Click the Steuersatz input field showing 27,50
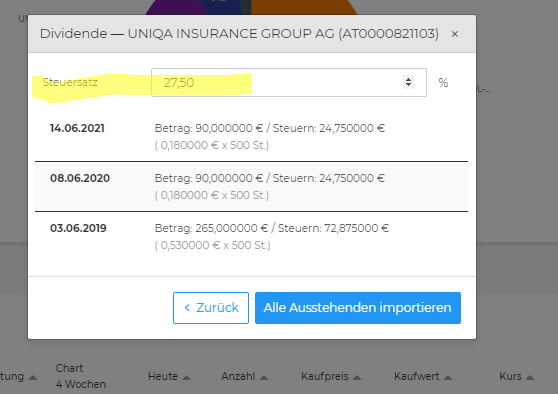 [x=289, y=83]
